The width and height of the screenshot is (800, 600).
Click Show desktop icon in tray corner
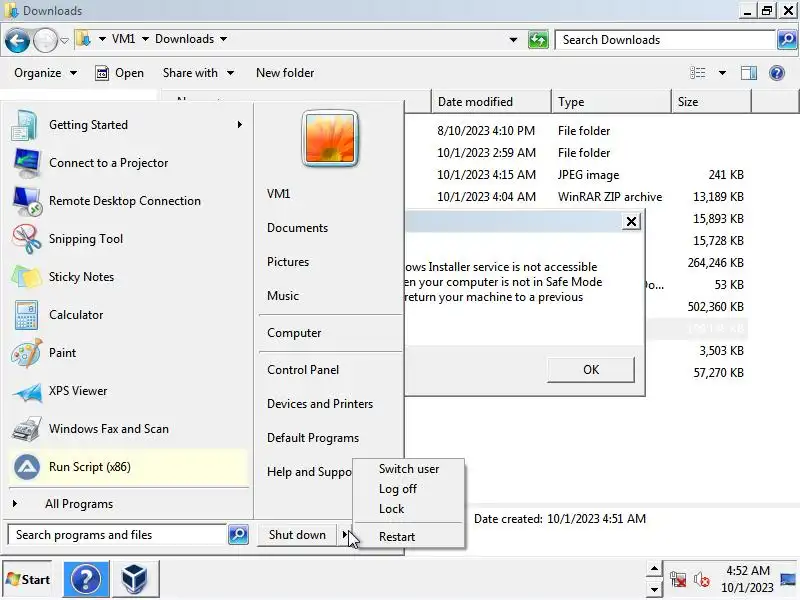[x=788, y=579]
